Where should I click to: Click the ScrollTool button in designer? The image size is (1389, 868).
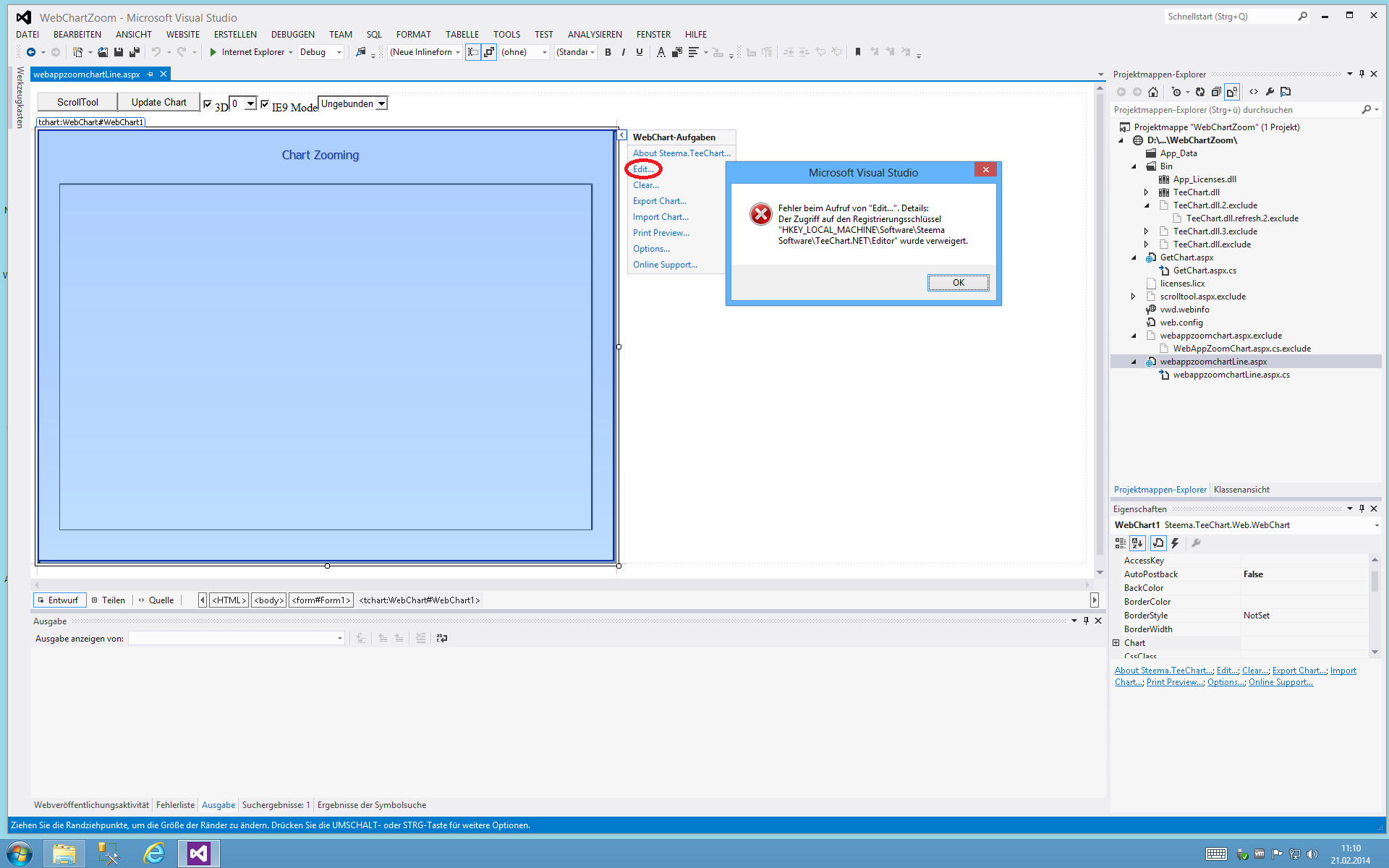tap(77, 102)
